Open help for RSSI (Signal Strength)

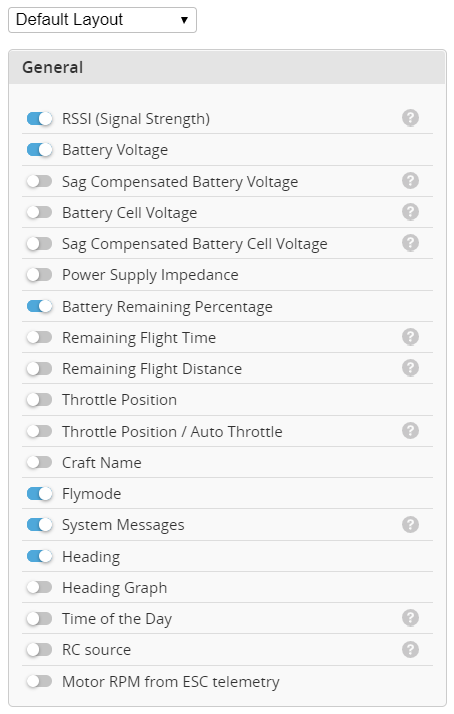pyautogui.click(x=410, y=118)
